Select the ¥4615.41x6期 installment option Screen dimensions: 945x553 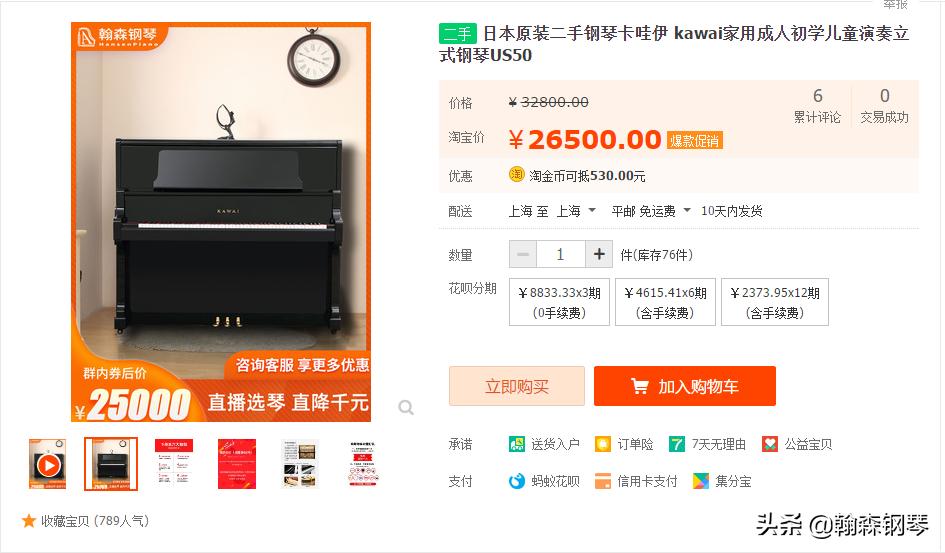(665, 302)
